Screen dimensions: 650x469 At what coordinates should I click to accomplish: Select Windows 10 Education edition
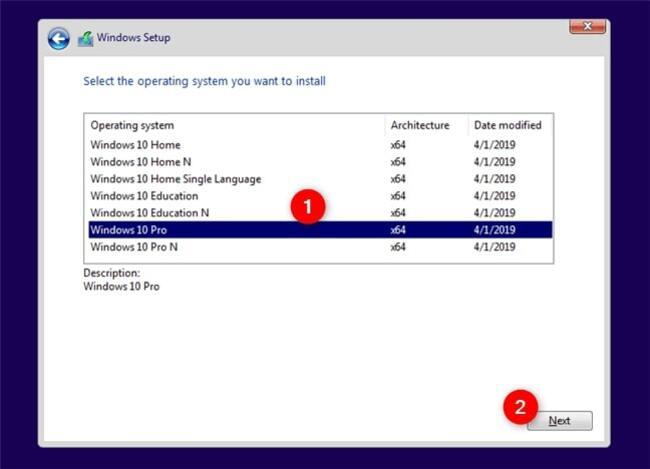click(x=320, y=196)
